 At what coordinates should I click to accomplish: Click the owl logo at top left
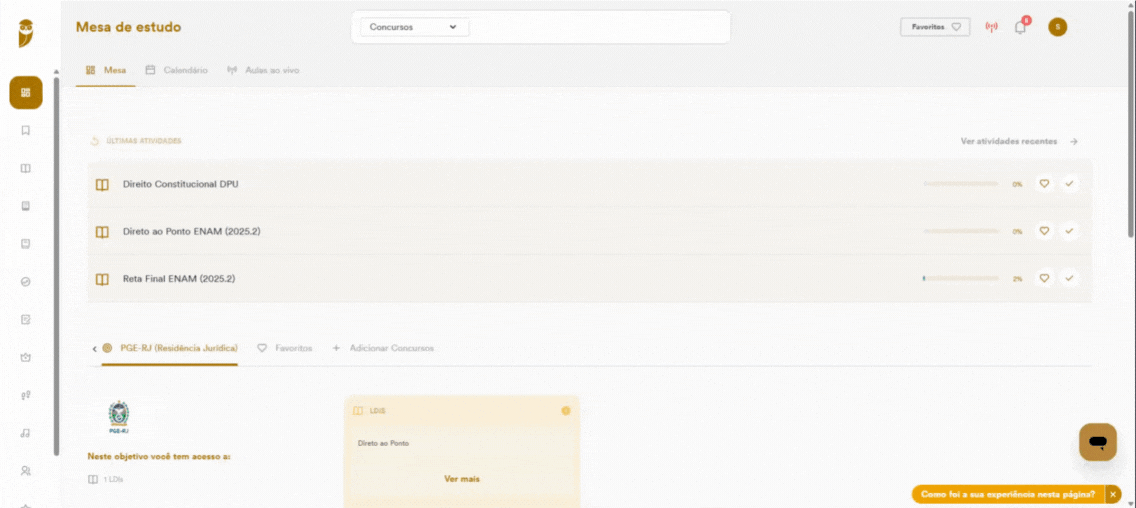26,33
